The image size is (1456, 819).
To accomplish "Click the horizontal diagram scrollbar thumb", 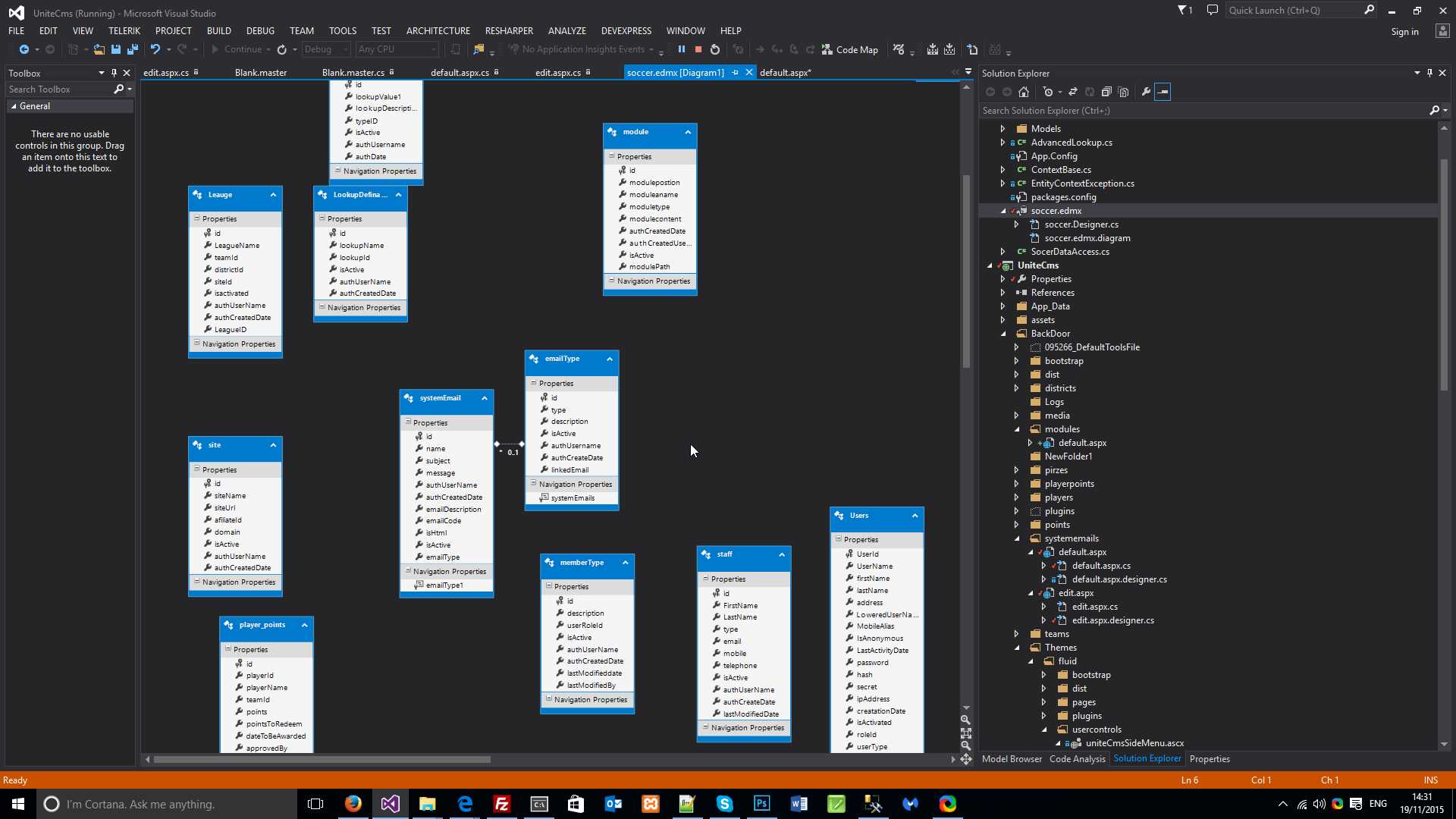I will (322, 759).
